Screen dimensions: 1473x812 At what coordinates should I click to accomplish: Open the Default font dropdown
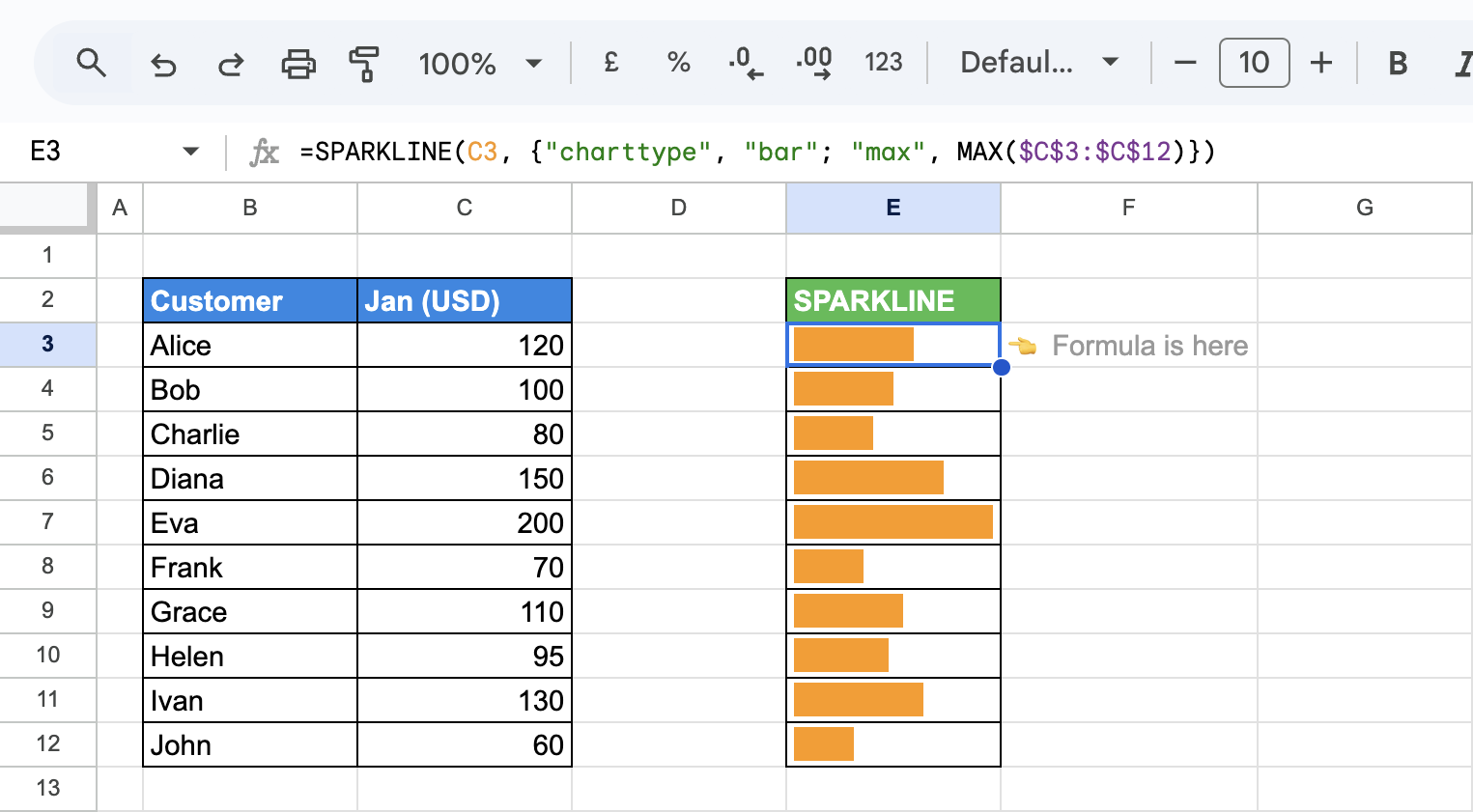click(x=1039, y=63)
